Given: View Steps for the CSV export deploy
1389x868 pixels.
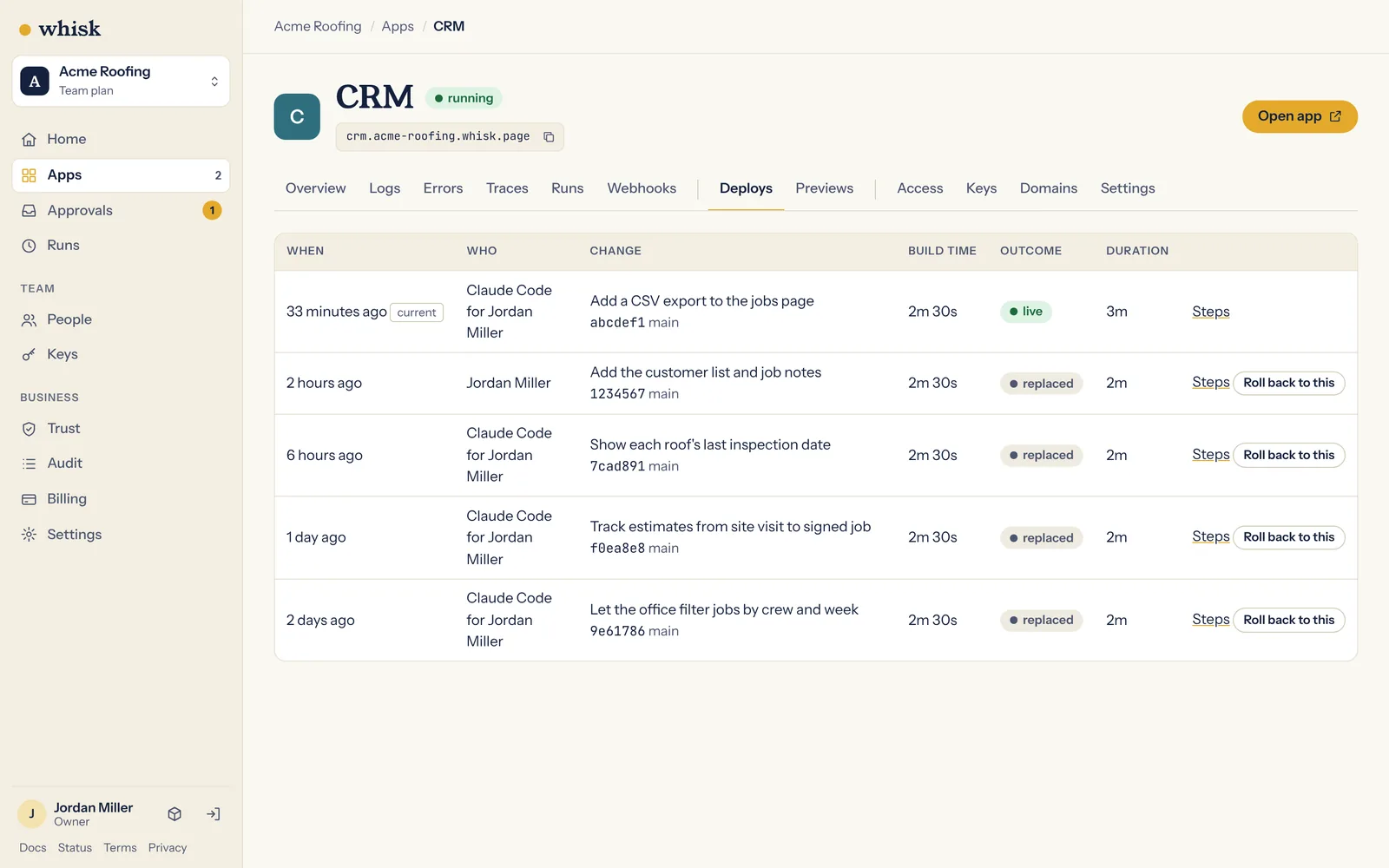Looking at the screenshot, I should [1210, 312].
